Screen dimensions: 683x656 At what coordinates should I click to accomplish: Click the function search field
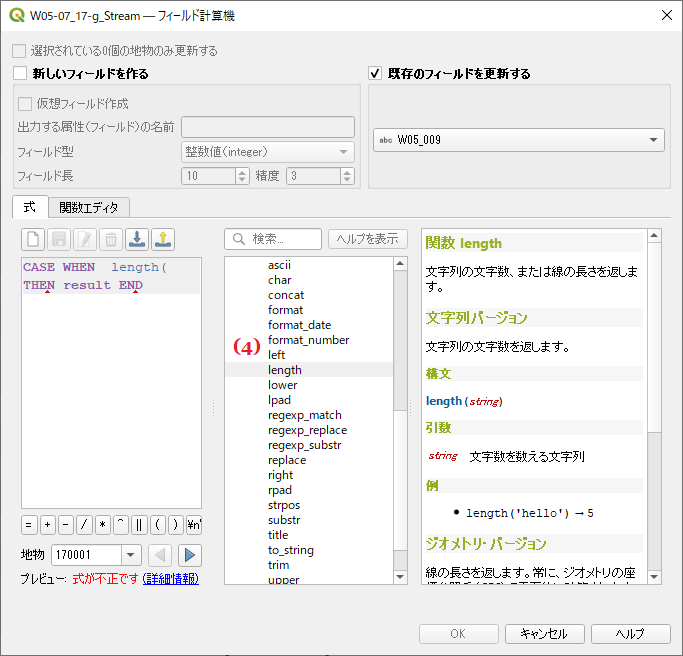275,239
